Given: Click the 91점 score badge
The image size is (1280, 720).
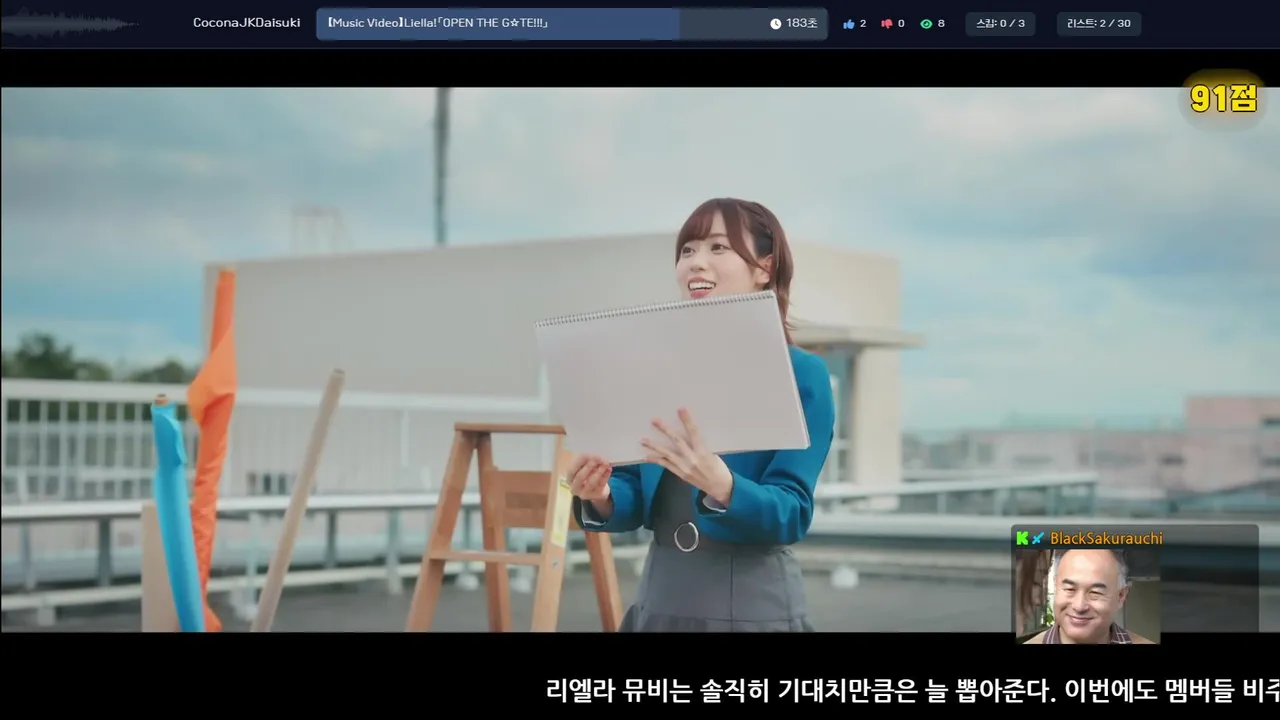Looking at the screenshot, I should 1223,99.
